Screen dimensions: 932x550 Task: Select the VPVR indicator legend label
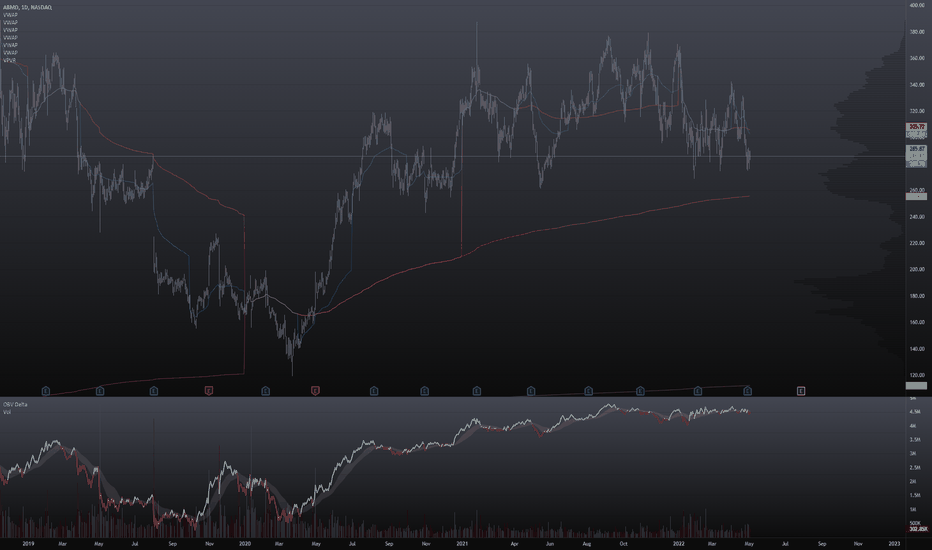point(10,60)
